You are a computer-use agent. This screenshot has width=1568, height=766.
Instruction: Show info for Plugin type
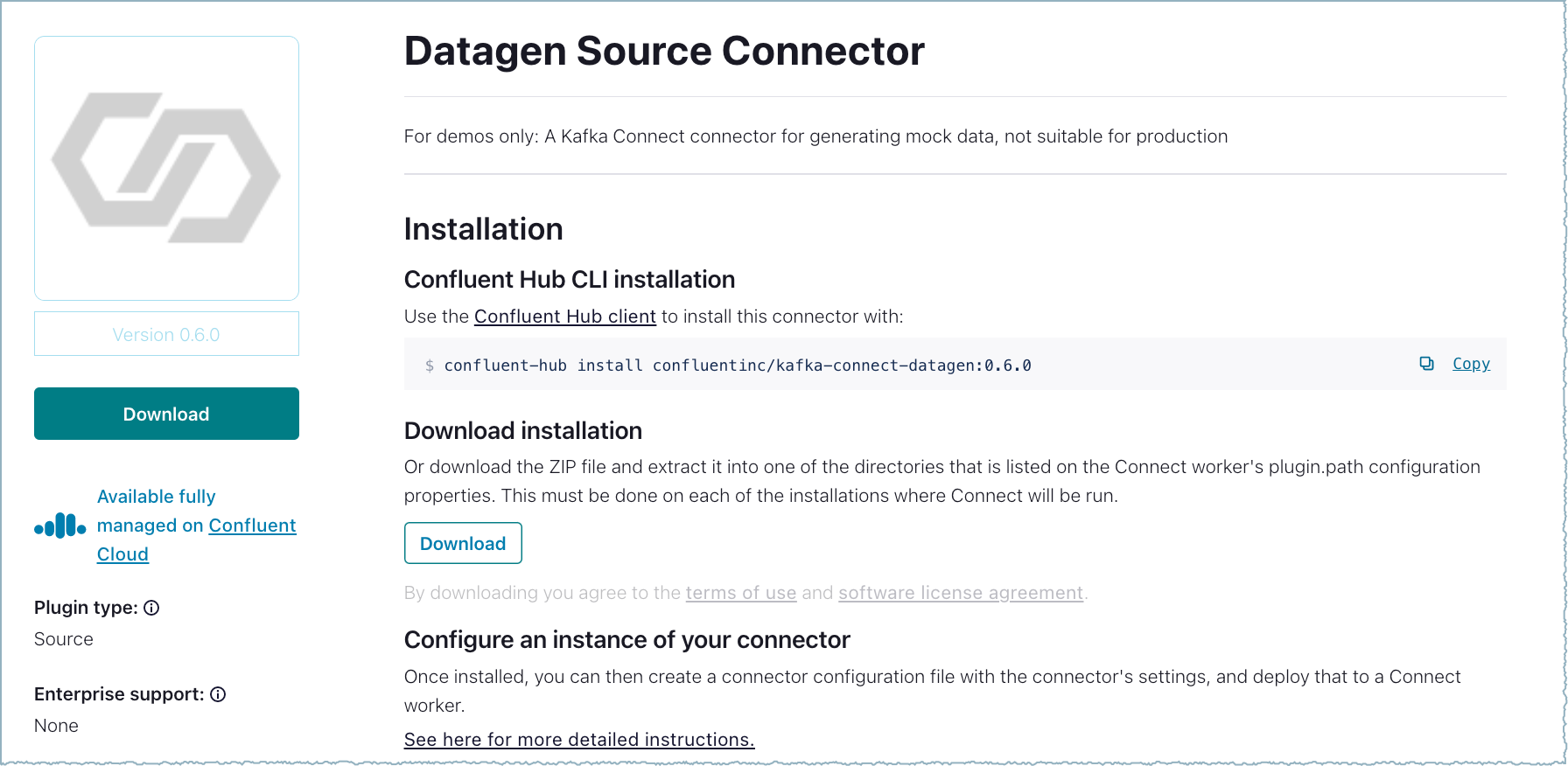[151, 608]
